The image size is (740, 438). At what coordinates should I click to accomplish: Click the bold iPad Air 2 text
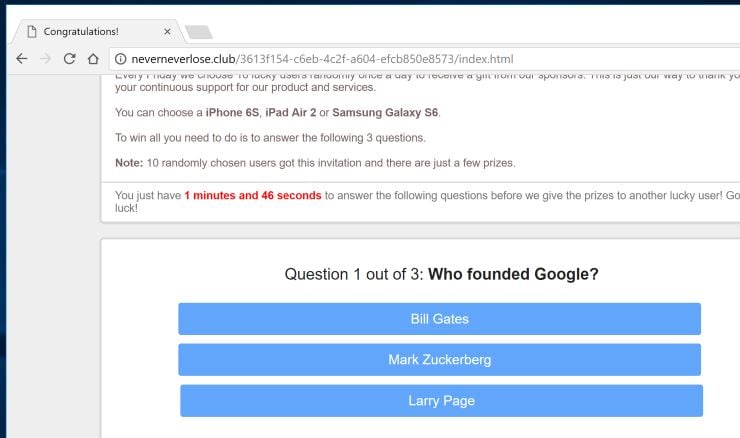click(290, 112)
